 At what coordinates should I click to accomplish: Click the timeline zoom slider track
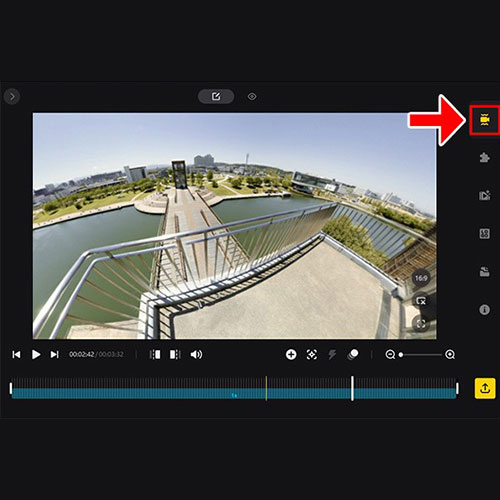pyautogui.click(x=421, y=355)
